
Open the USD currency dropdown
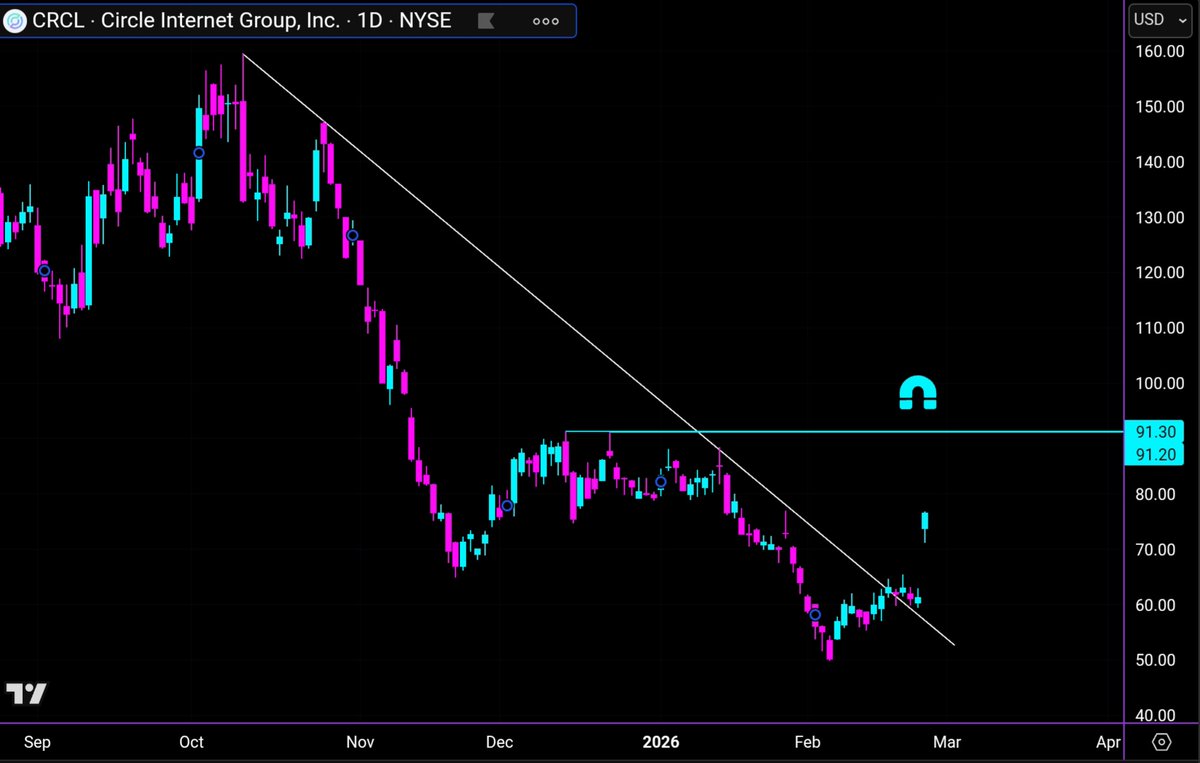point(1161,18)
